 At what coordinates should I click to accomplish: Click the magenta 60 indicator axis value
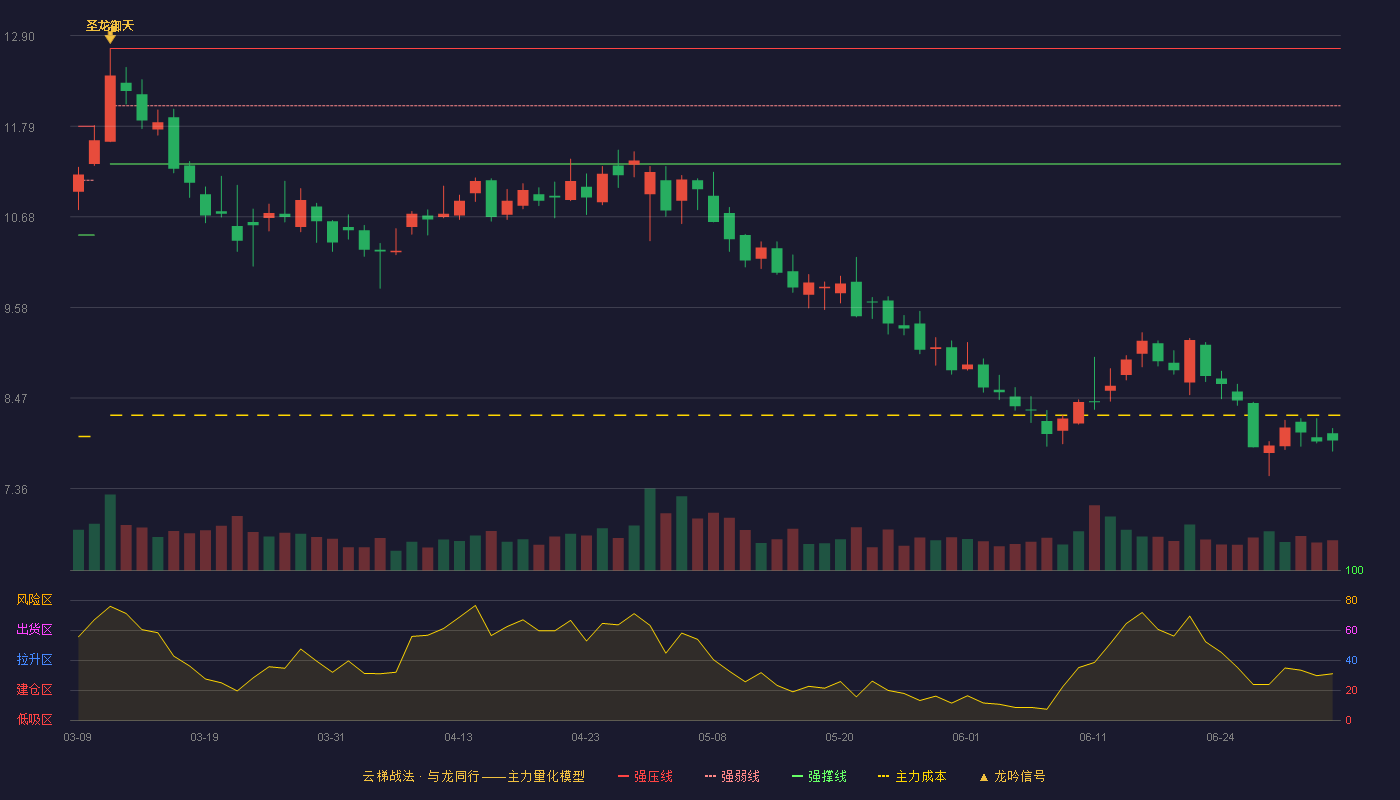pos(1351,630)
